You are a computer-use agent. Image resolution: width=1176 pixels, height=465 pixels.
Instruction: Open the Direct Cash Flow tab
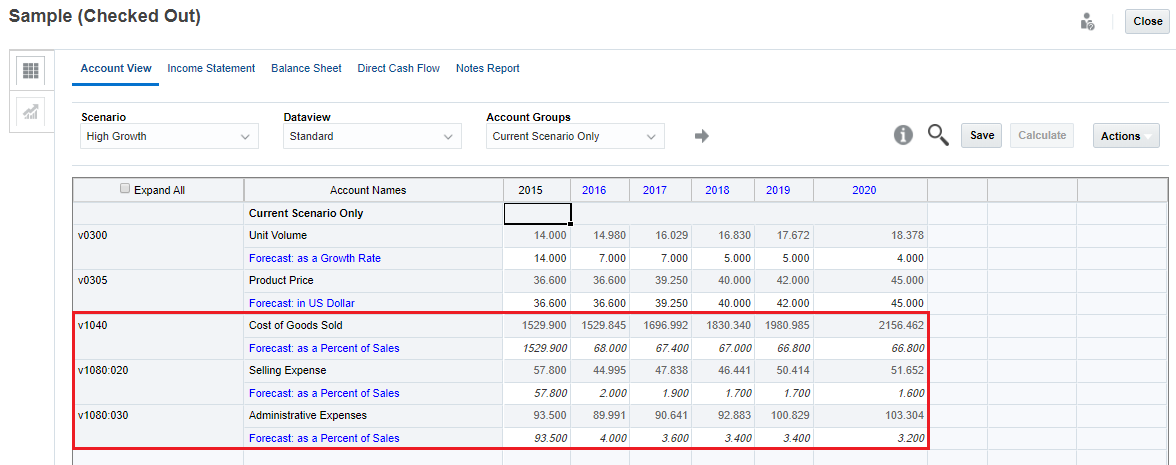[398, 68]
